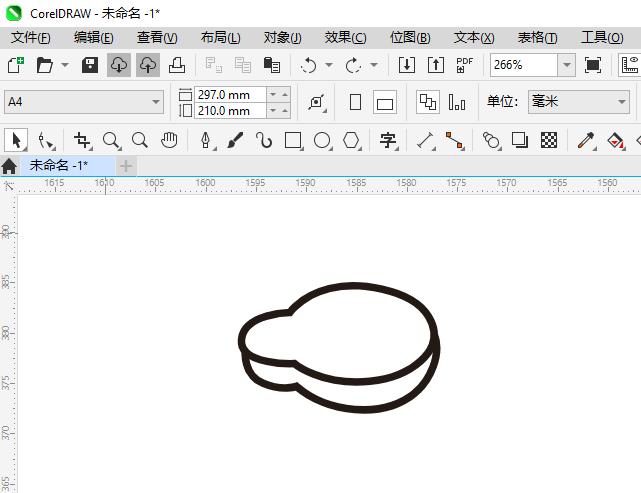The image size is (641, 493).
Task: Click the 266% zoom level field
Action: [524, 65]
